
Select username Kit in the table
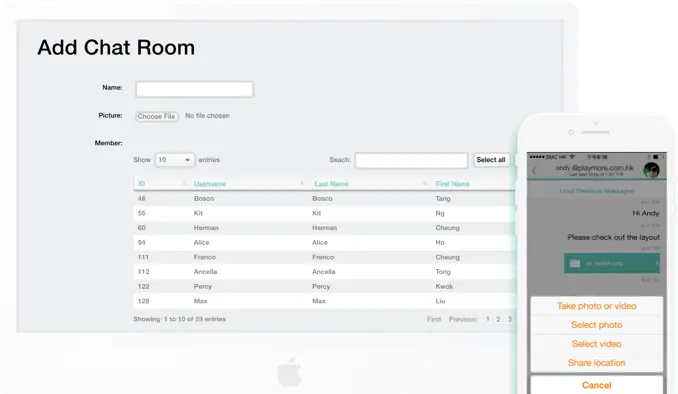tap(198, 213)
